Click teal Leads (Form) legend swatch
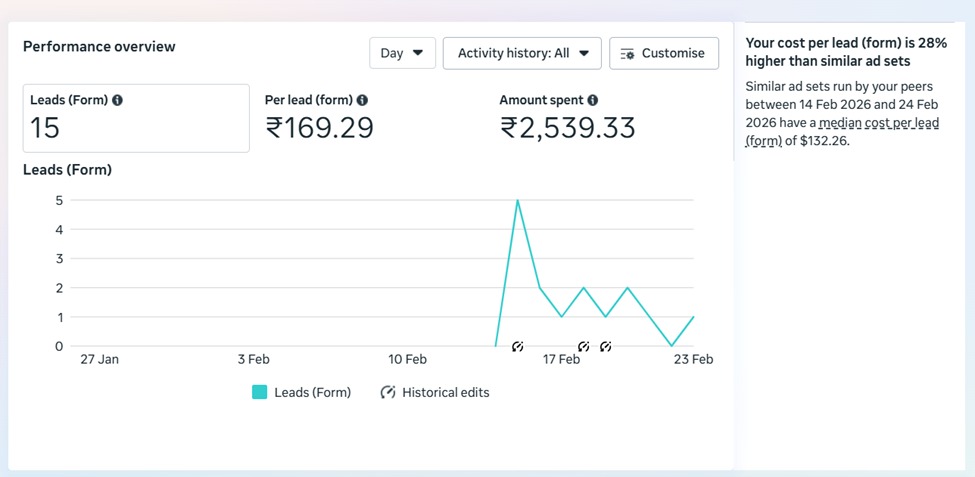 [x=260, y=393]
